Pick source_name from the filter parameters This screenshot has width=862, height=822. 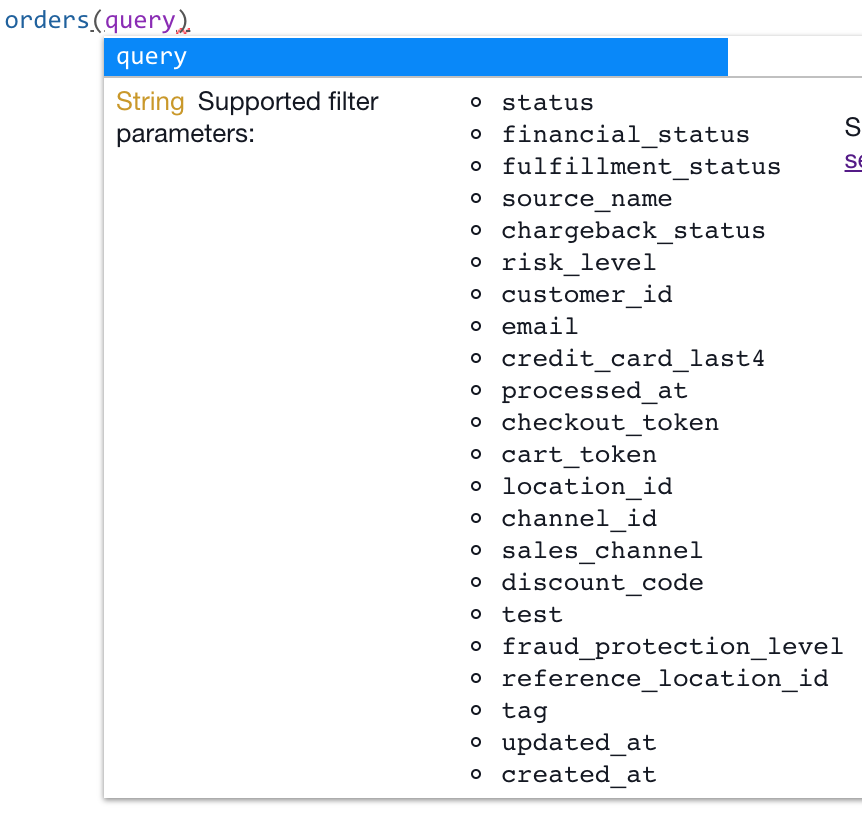[586, 199]
